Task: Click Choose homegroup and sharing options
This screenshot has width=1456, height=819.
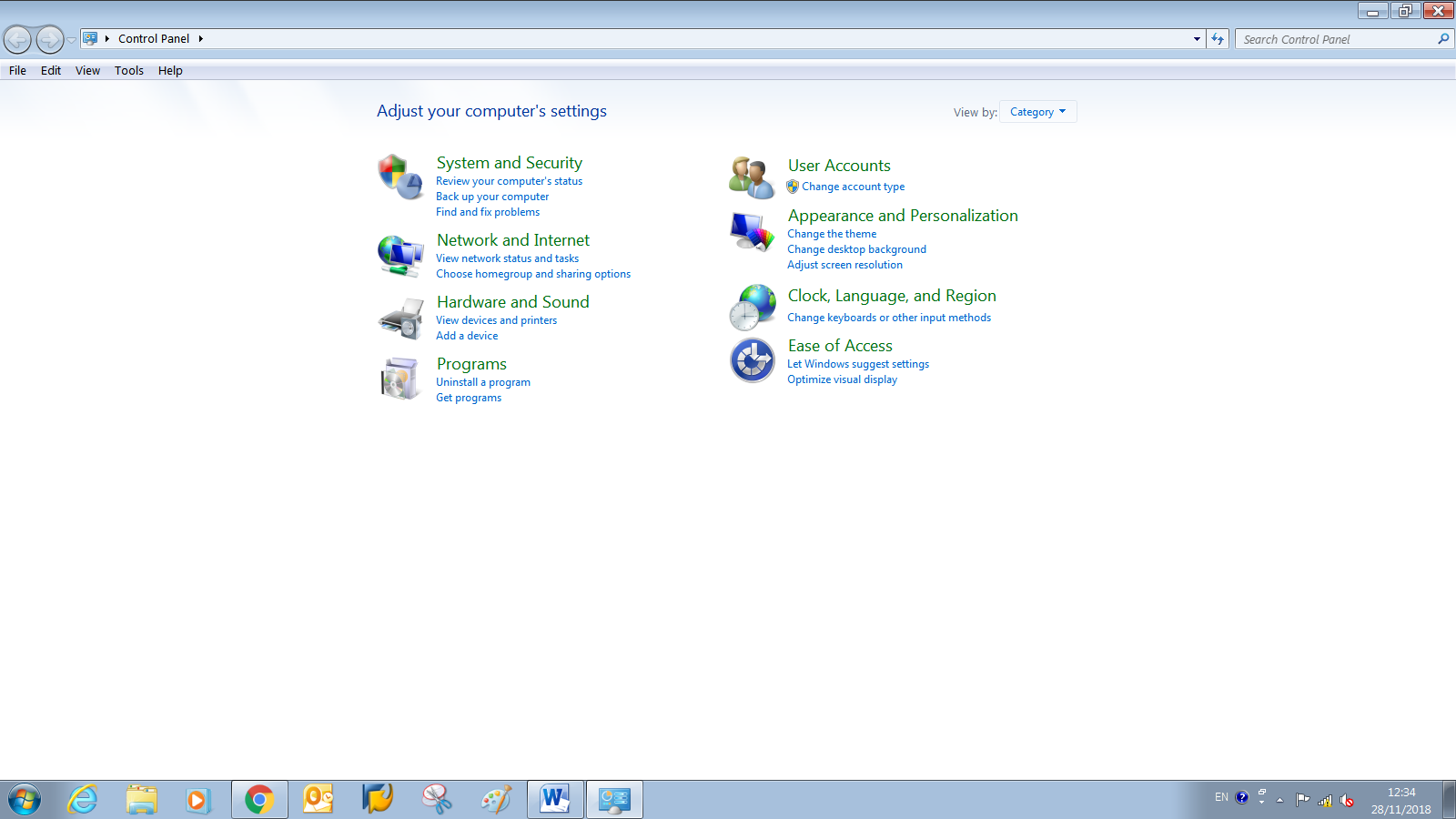Action: click(x=533, y=274)
